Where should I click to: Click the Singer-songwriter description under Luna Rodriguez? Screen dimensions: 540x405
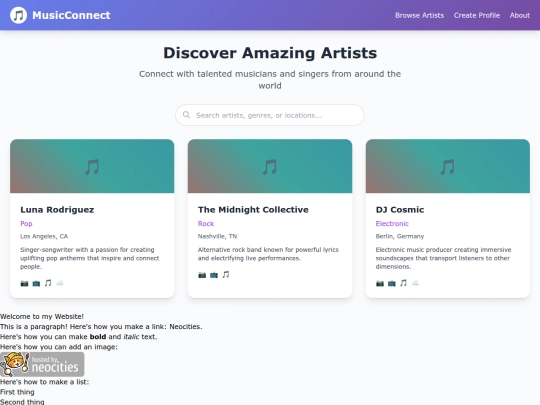[90, 258]
